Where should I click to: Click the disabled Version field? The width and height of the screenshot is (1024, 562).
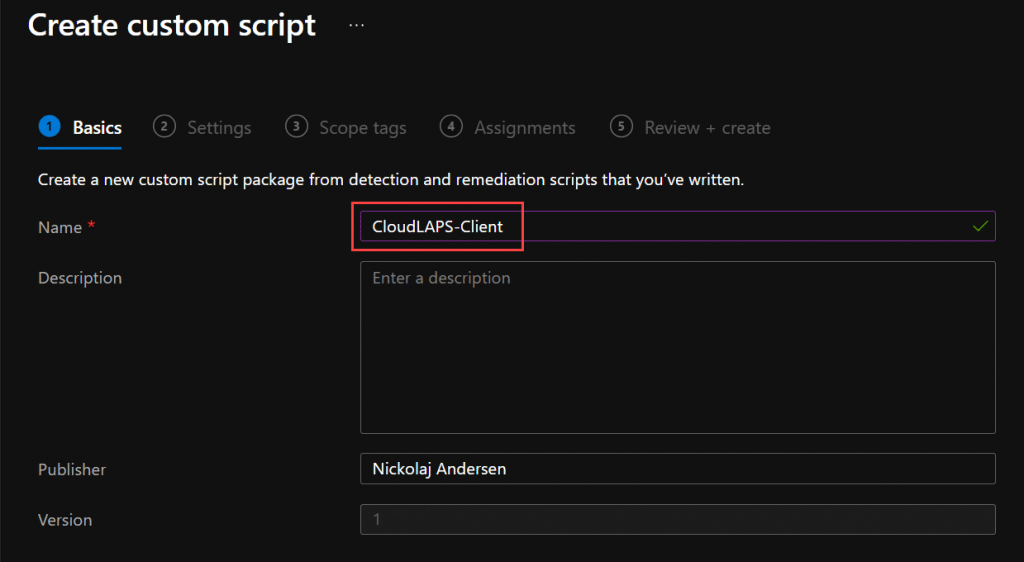[677, 520]
